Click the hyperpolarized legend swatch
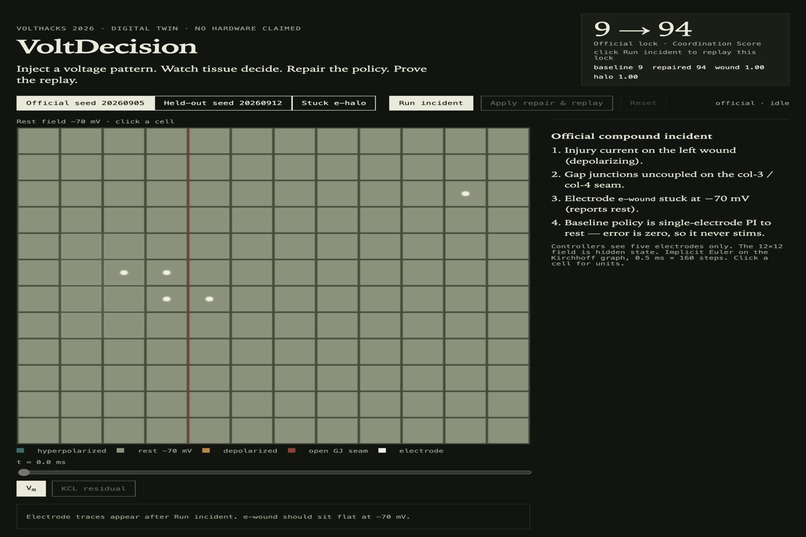The image size is (806, 537). [x=20, y=451]
